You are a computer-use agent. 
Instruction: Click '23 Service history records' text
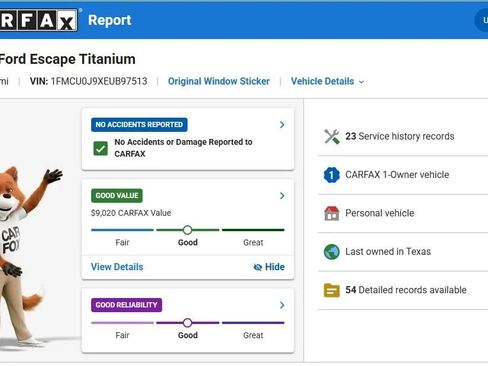tap(400, 136)
